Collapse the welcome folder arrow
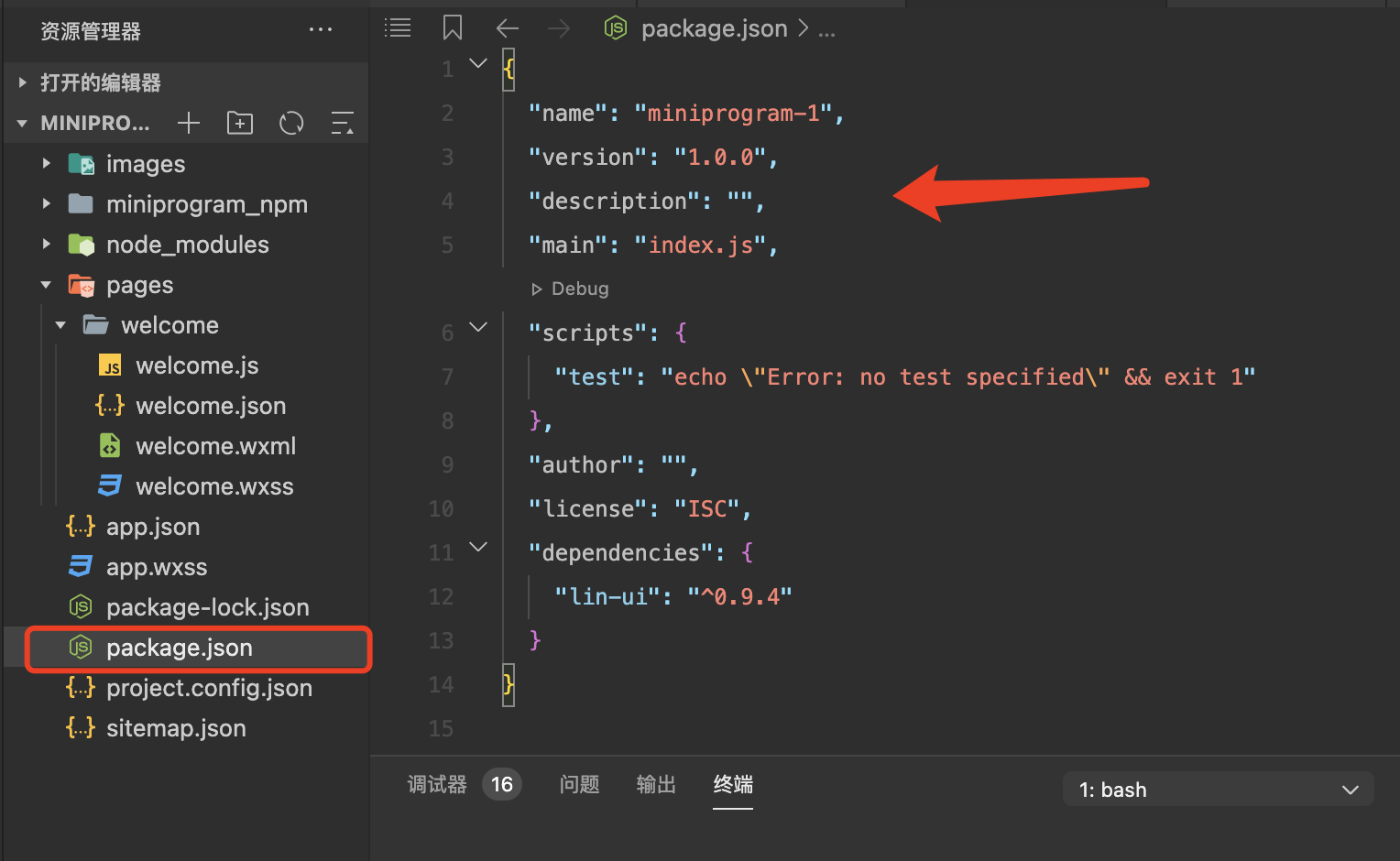Screen dimensions: 1400x861 pyautogui.click(x=60, y=325)
